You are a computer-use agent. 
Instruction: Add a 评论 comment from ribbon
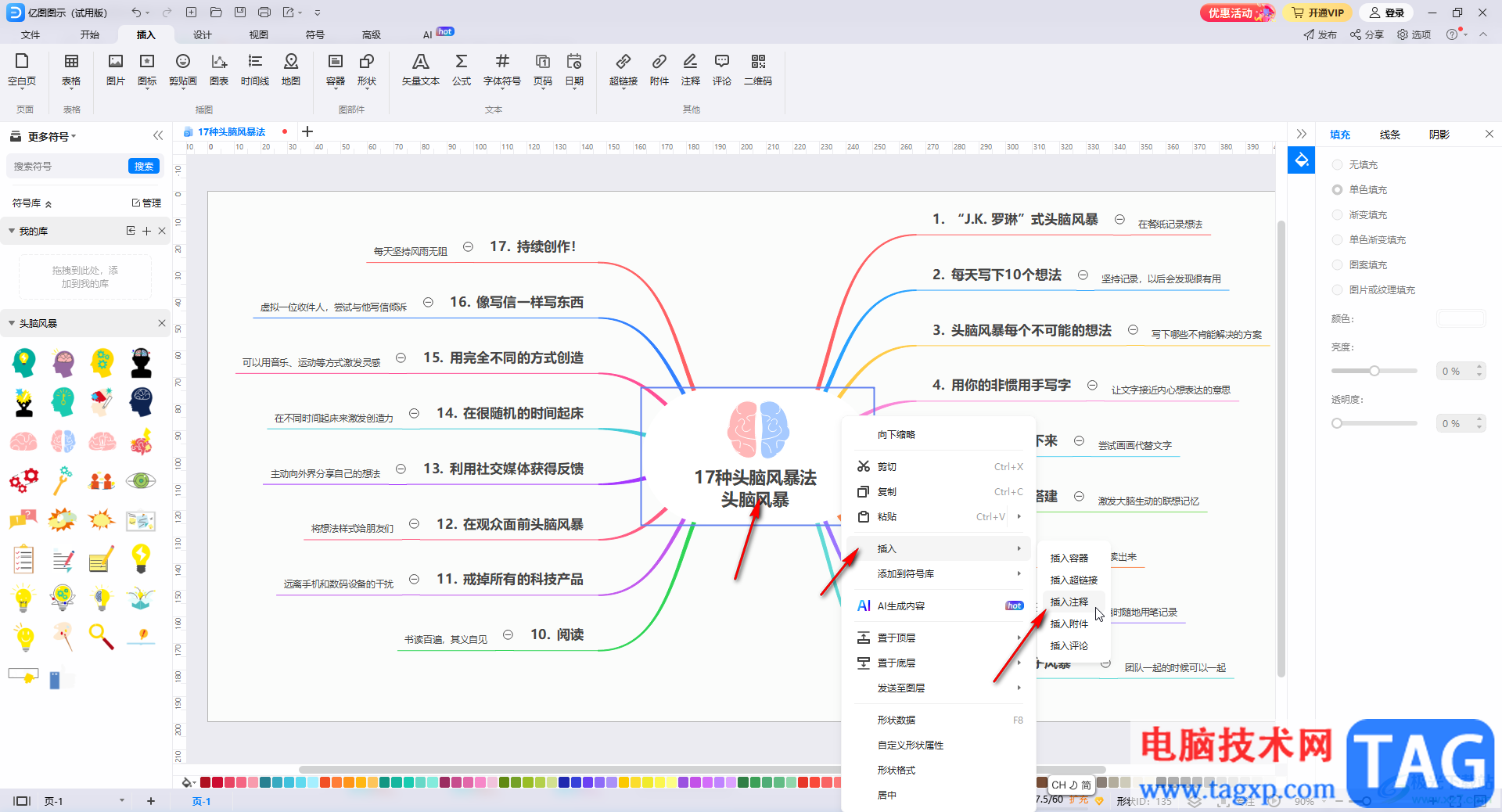pos(722,69)
